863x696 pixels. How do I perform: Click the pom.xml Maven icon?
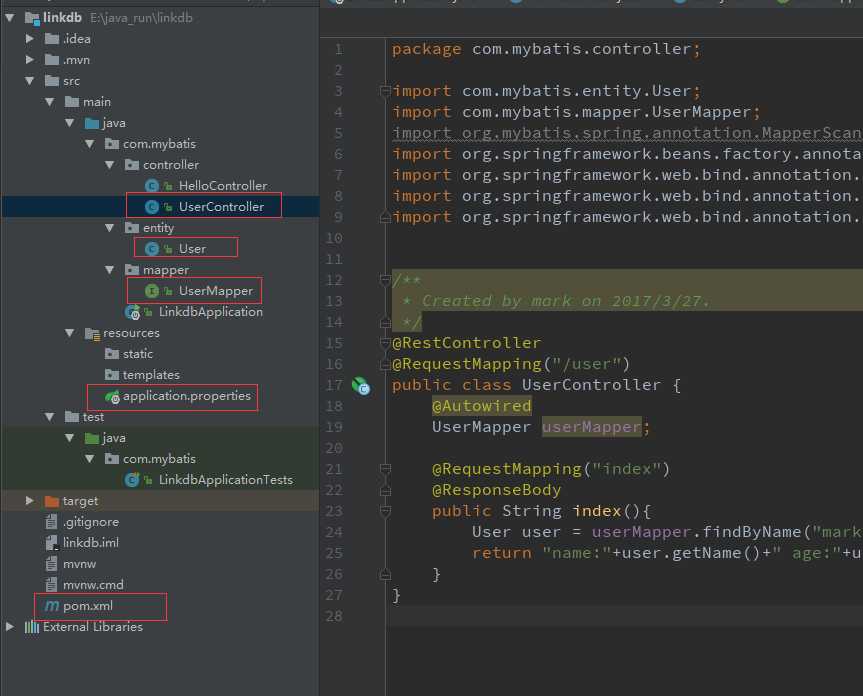point(52,606)
